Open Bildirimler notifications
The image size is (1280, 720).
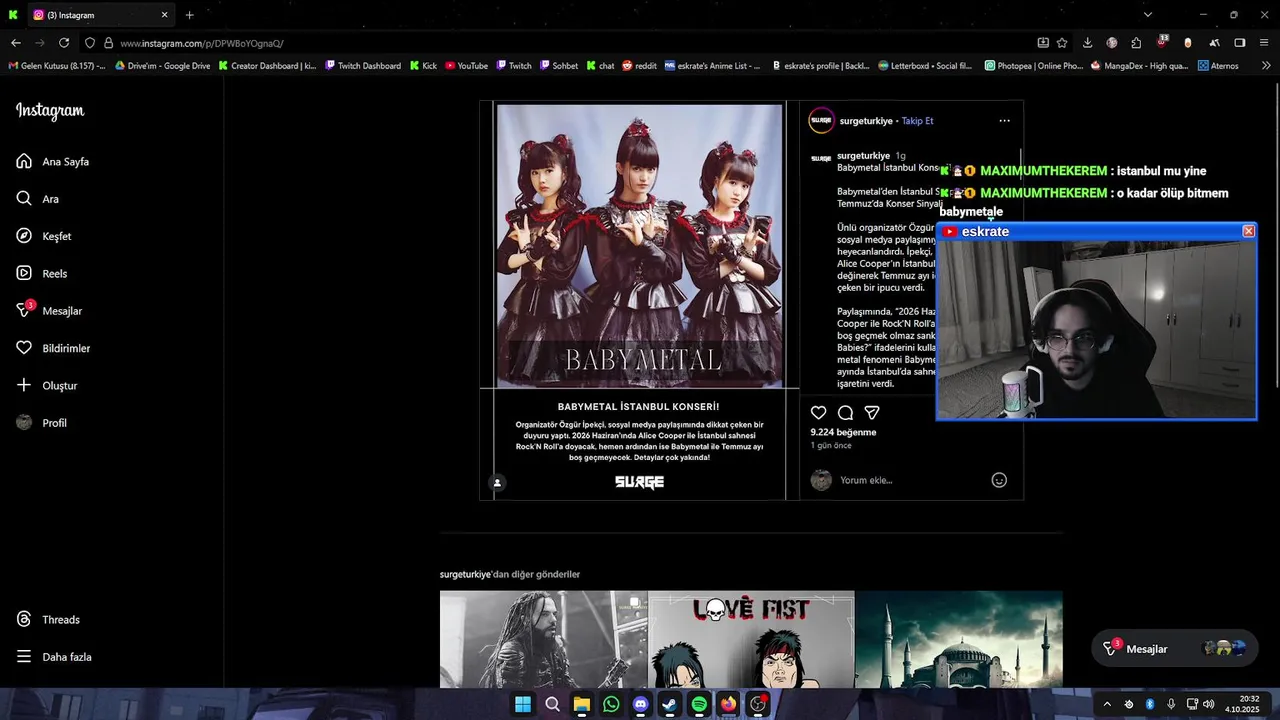[x=53, y=348]
